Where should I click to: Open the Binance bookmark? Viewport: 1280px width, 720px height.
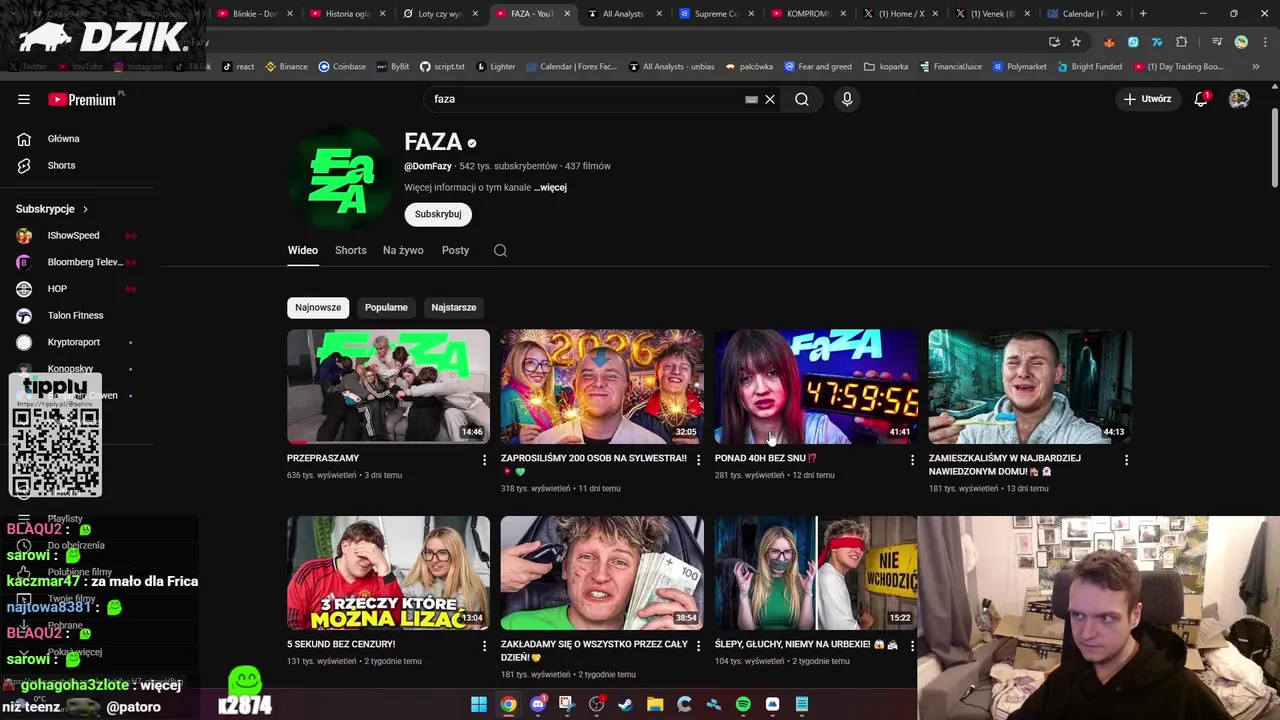click(x=286, y=66)
